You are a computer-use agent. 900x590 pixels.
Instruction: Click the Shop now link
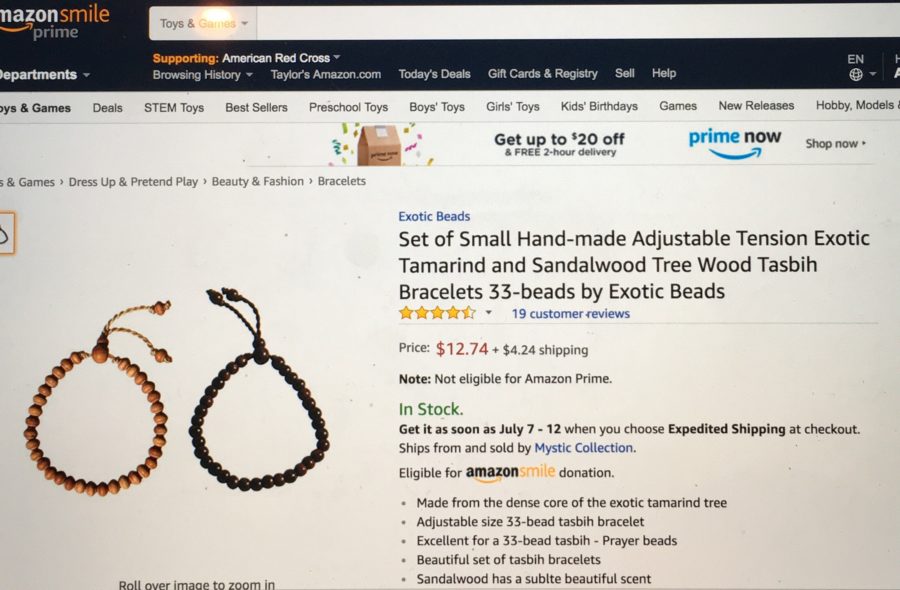point(836,143)
